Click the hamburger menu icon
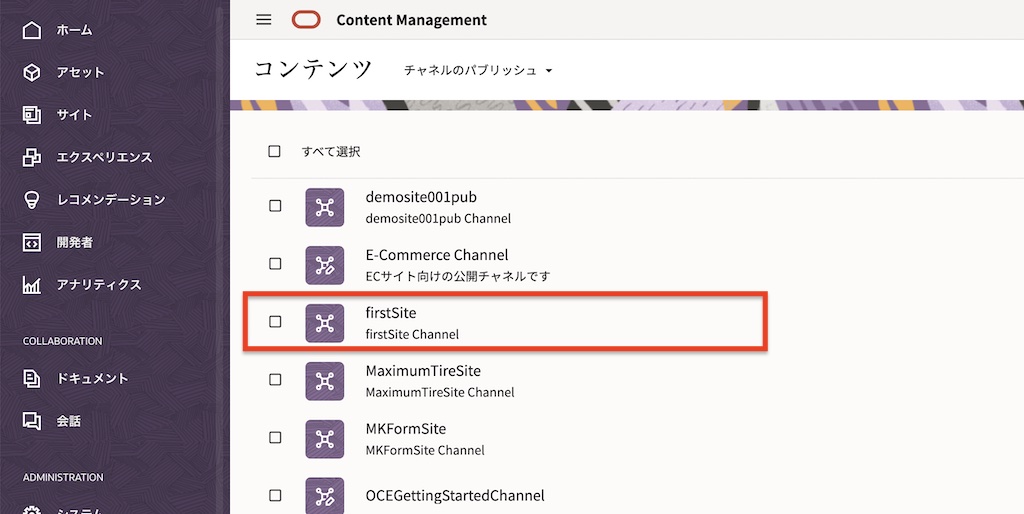1024x514 pixels. (264, 20)
